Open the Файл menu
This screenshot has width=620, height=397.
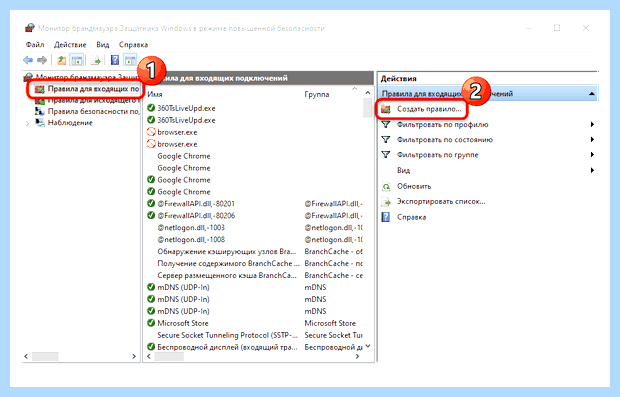[35, 45]
